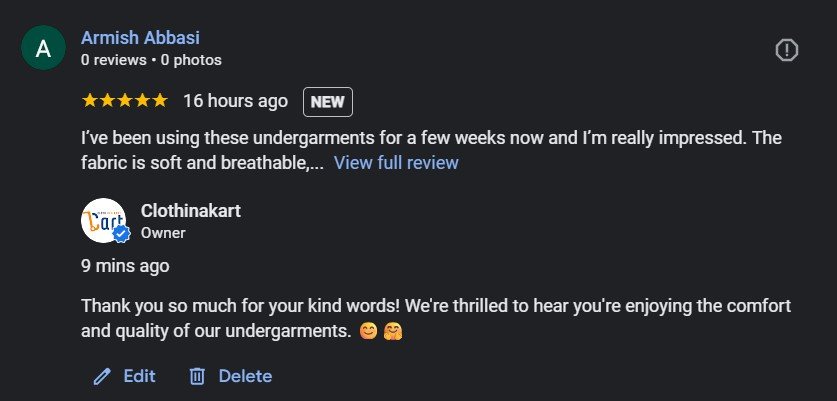
Task: Click the green "A" reviewer avatar
Action: [44, 49]
